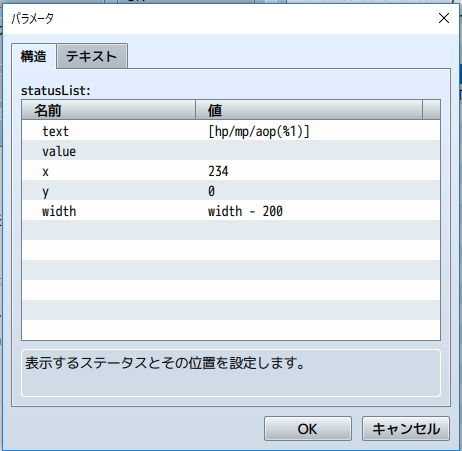Close the パラメータ dialog

[x=444, y=18]
